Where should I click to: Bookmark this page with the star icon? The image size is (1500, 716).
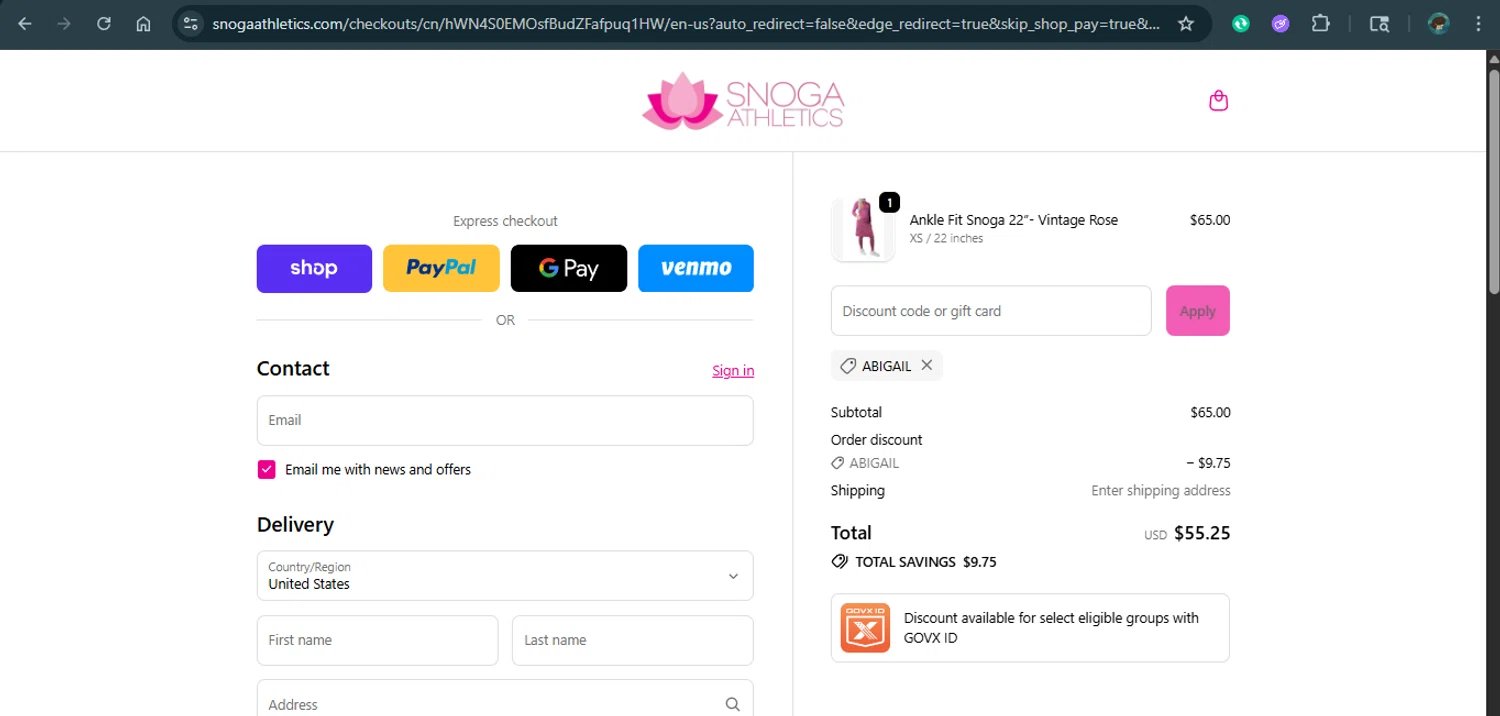tap(1186, 24)
